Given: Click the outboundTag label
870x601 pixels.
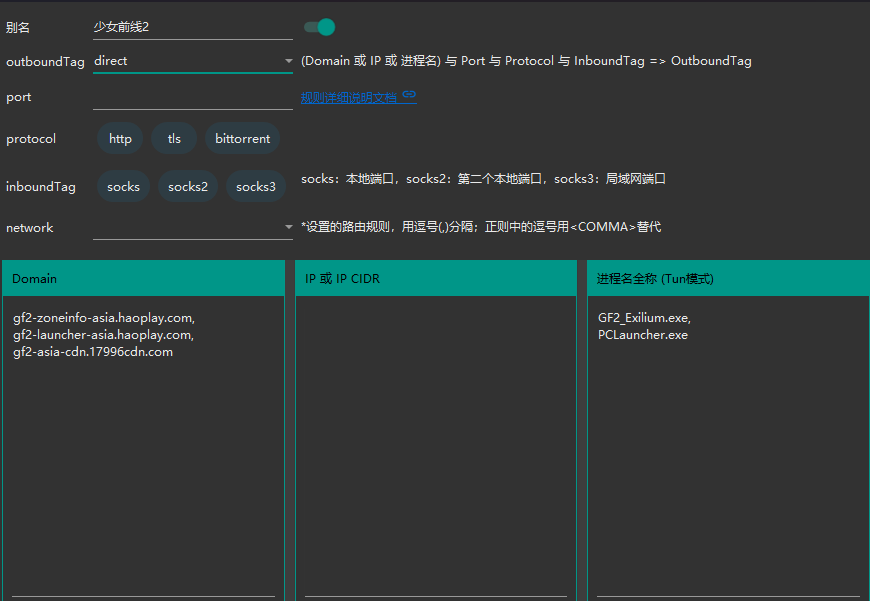Looking at the screenshot, I should coord(45,62).
